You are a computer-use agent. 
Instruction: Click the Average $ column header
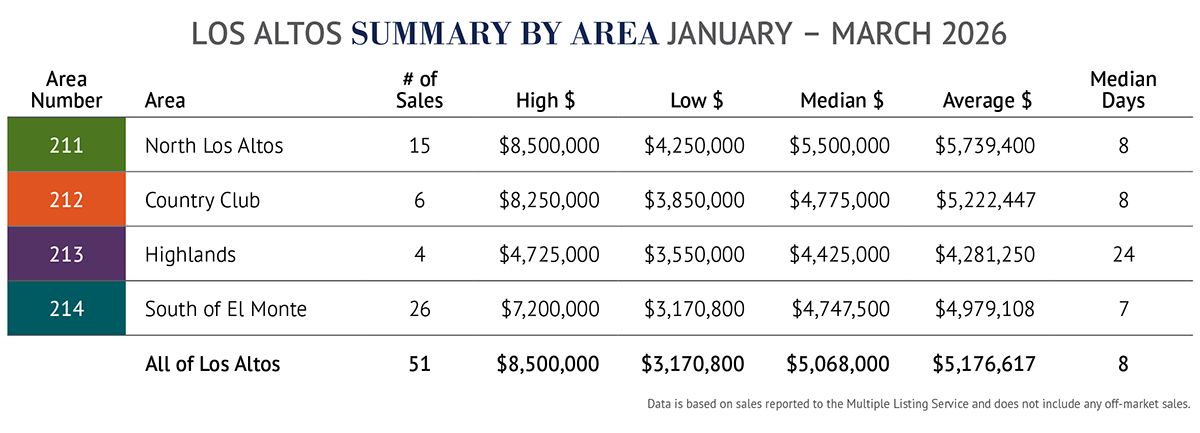pos(987,101)
